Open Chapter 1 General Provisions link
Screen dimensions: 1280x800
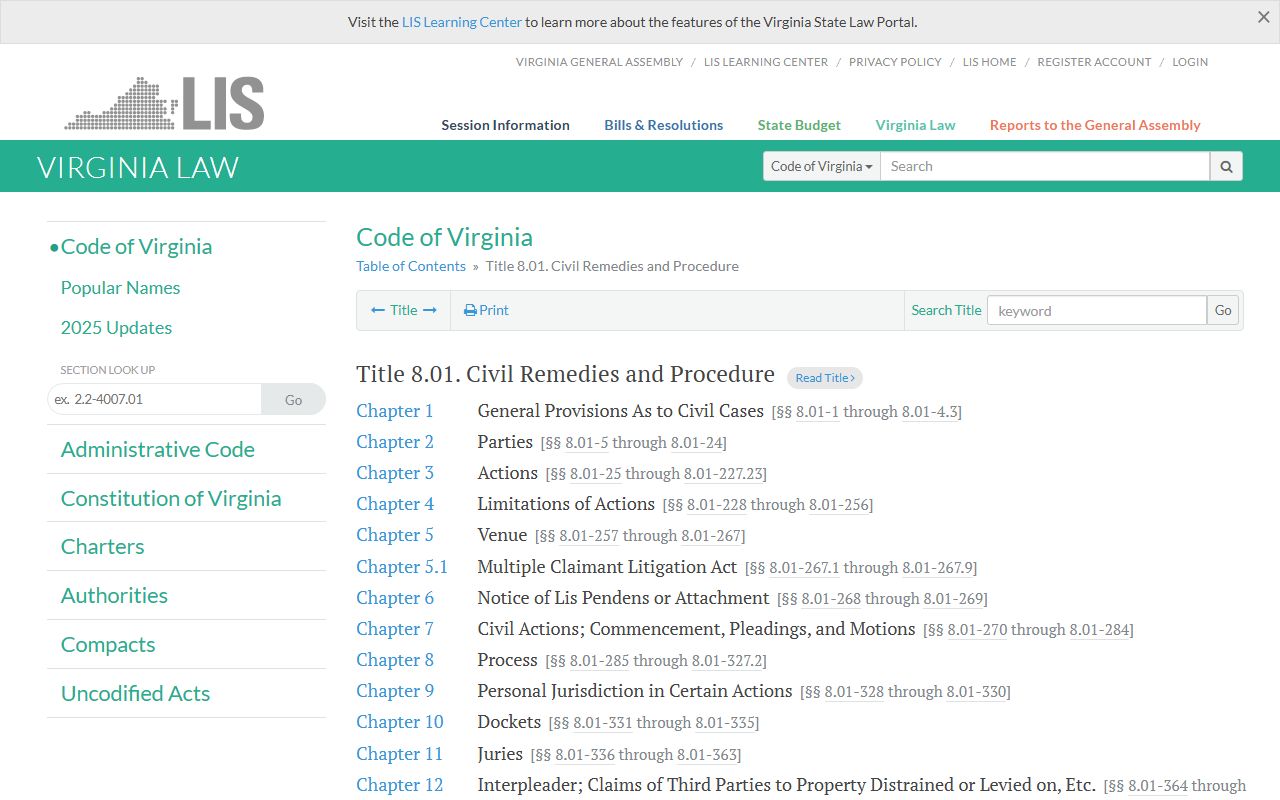click(395, 411)
